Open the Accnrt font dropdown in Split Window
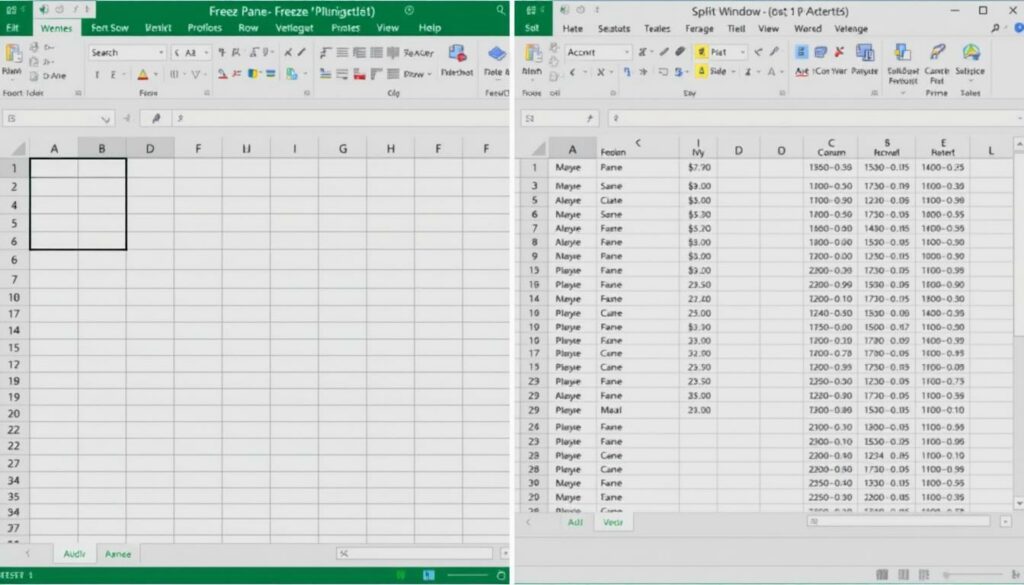Image resolution: width=1024 pixels, height=585 pixels. 626,52
